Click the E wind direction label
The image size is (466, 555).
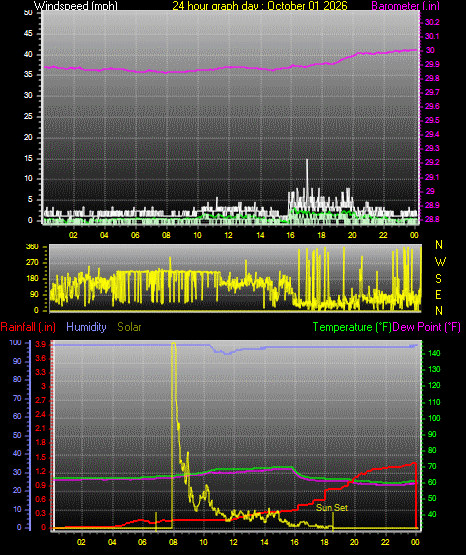pyautogui.click(x=439, y=294)
